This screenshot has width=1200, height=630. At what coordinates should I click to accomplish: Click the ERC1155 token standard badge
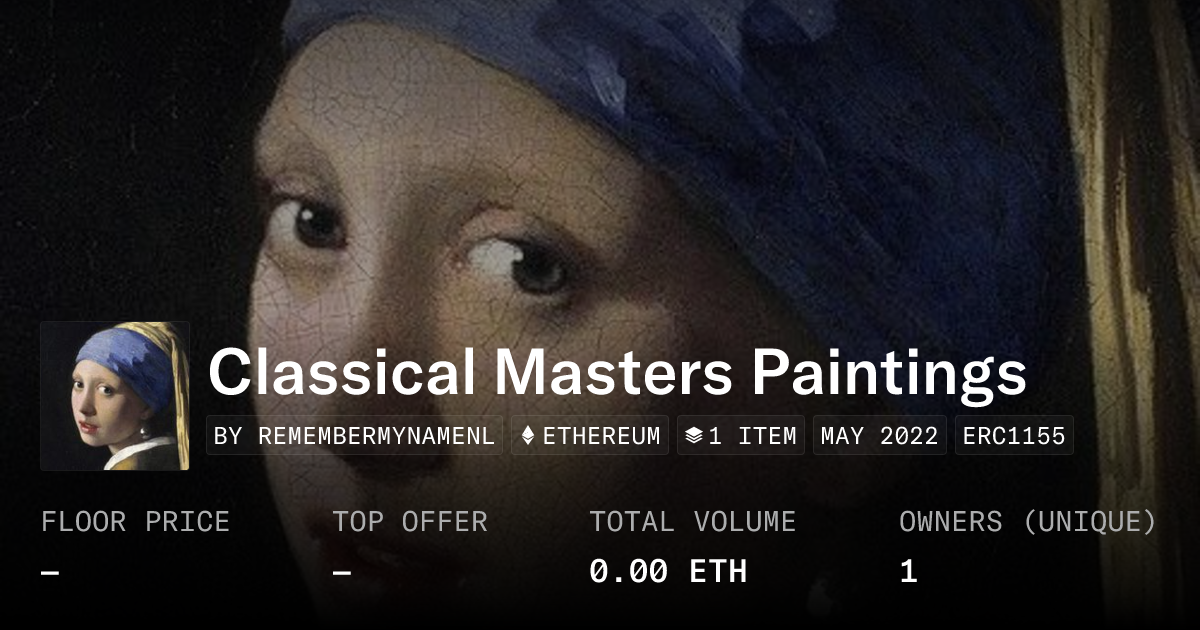tap(1014, 436)
